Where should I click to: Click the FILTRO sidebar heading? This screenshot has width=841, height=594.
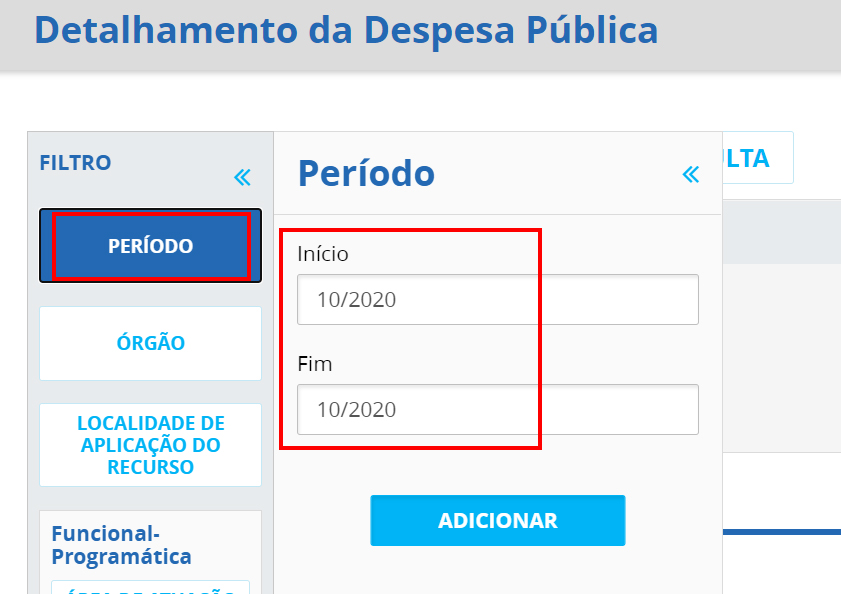[x=75, y=162]
